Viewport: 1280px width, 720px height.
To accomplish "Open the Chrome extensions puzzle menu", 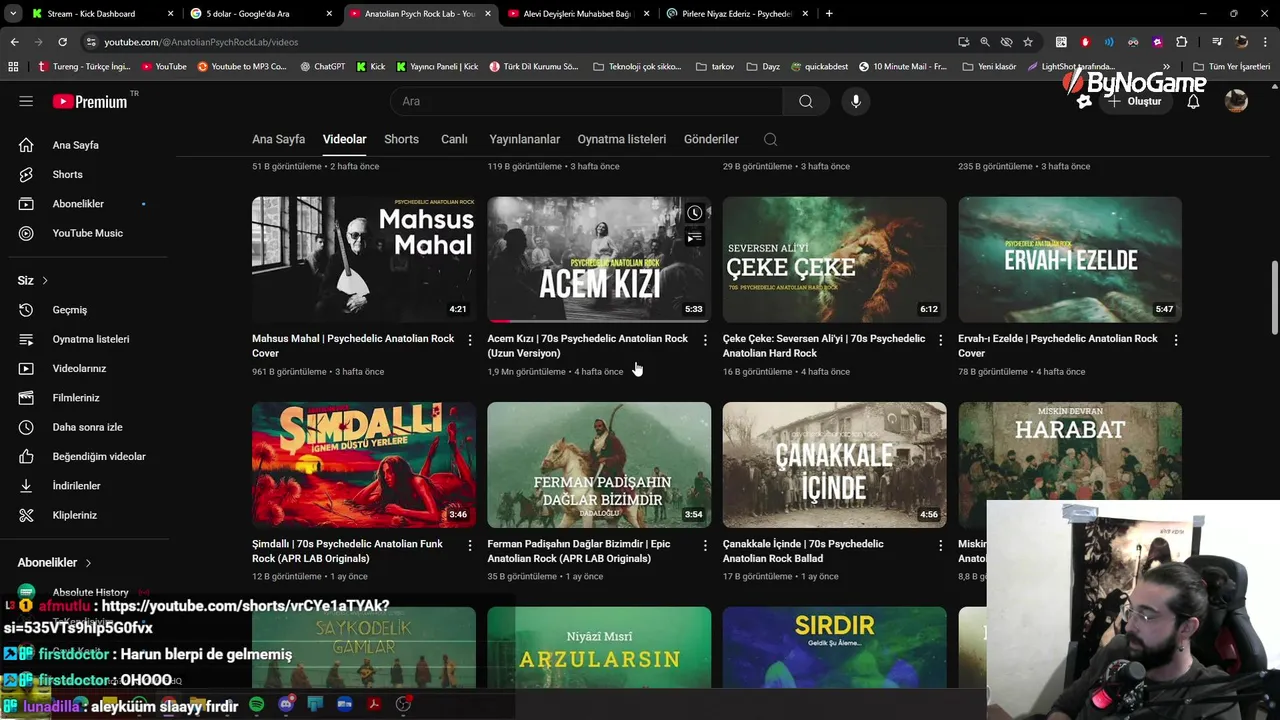I will (1182, 42).
